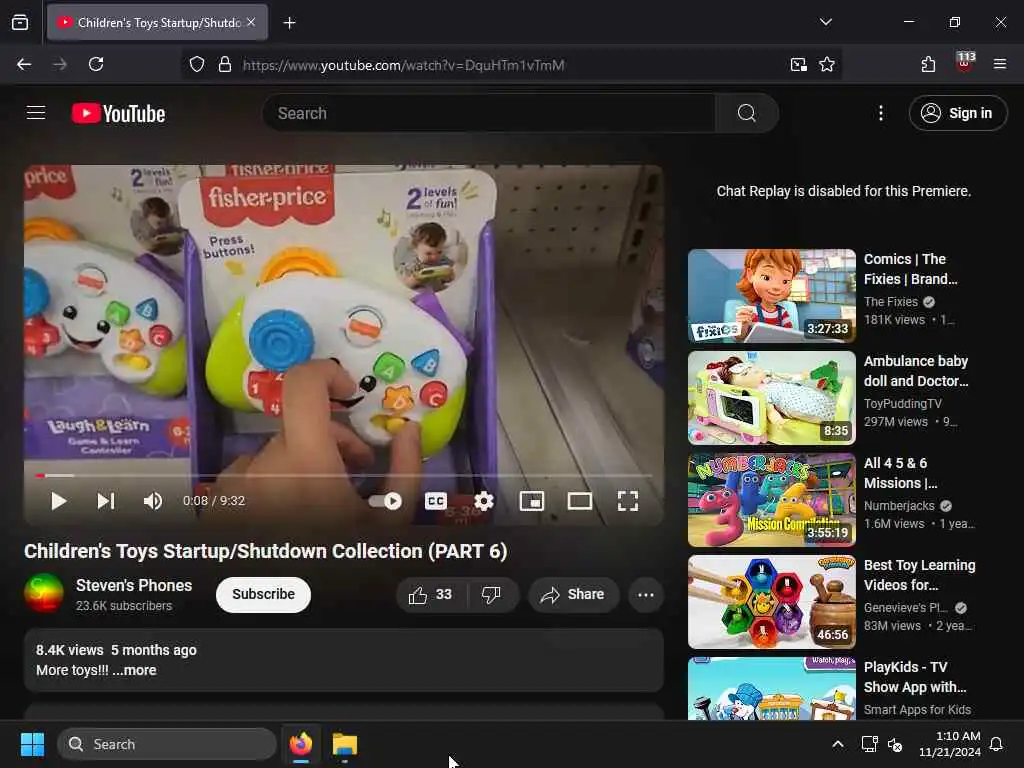Image resolution: width=1024 pixels, height=768 pixels.
Task: Expand description with ...more
Action: point(134,670)
